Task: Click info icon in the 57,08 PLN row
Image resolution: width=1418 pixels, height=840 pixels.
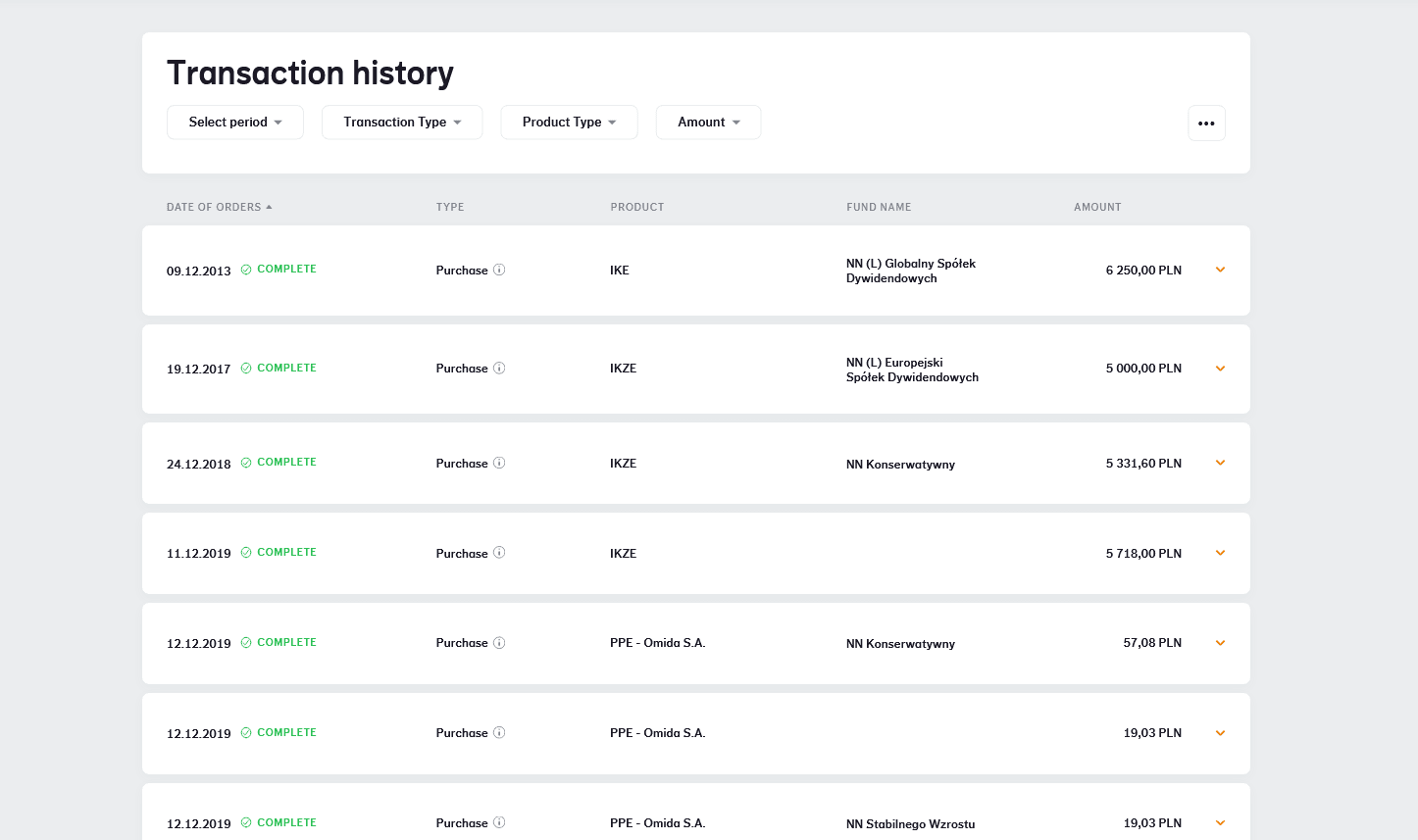Action: coord(499,643)
